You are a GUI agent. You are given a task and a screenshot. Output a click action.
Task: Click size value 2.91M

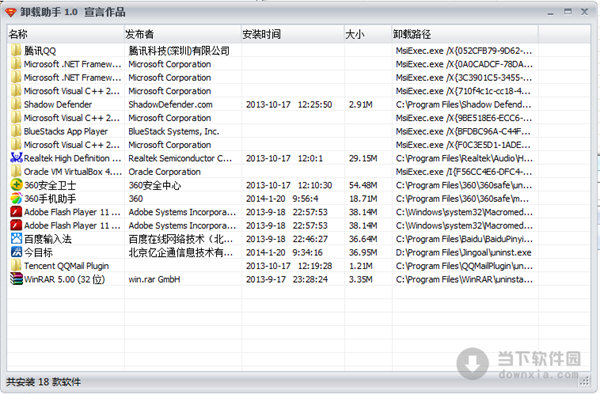click(x=360, y=104)
